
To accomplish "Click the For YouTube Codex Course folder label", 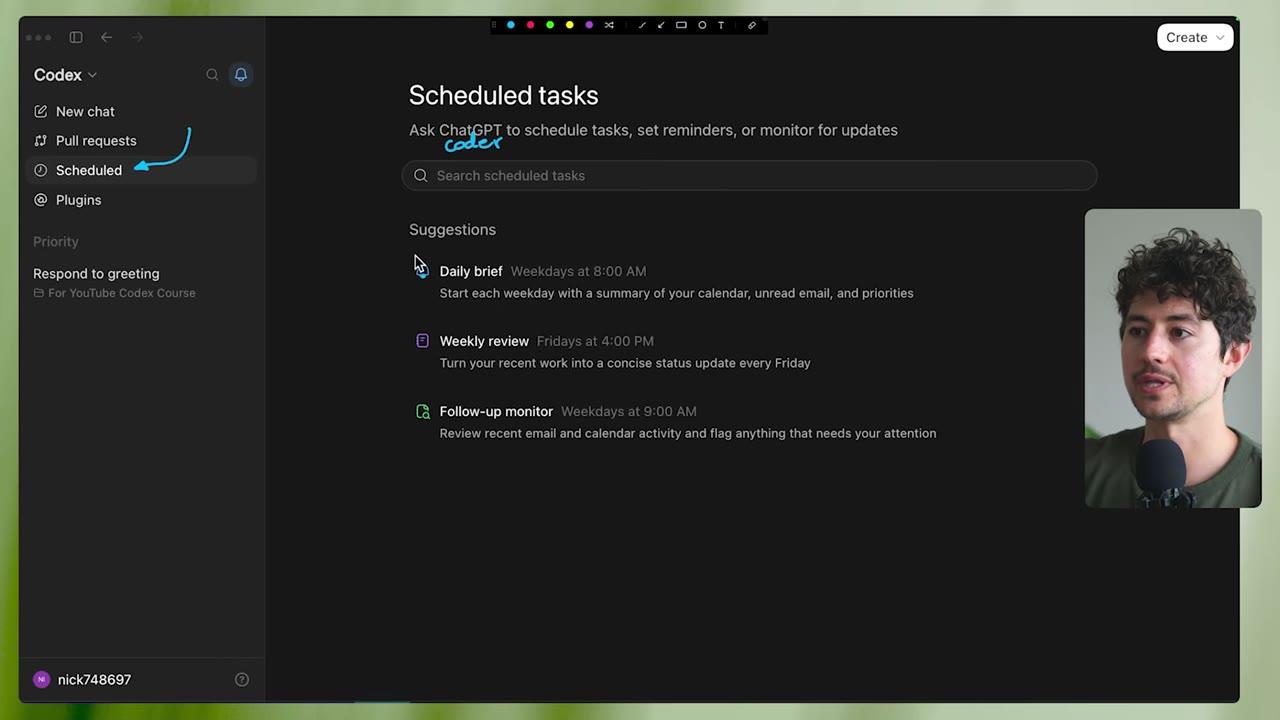I will [114, 293].
